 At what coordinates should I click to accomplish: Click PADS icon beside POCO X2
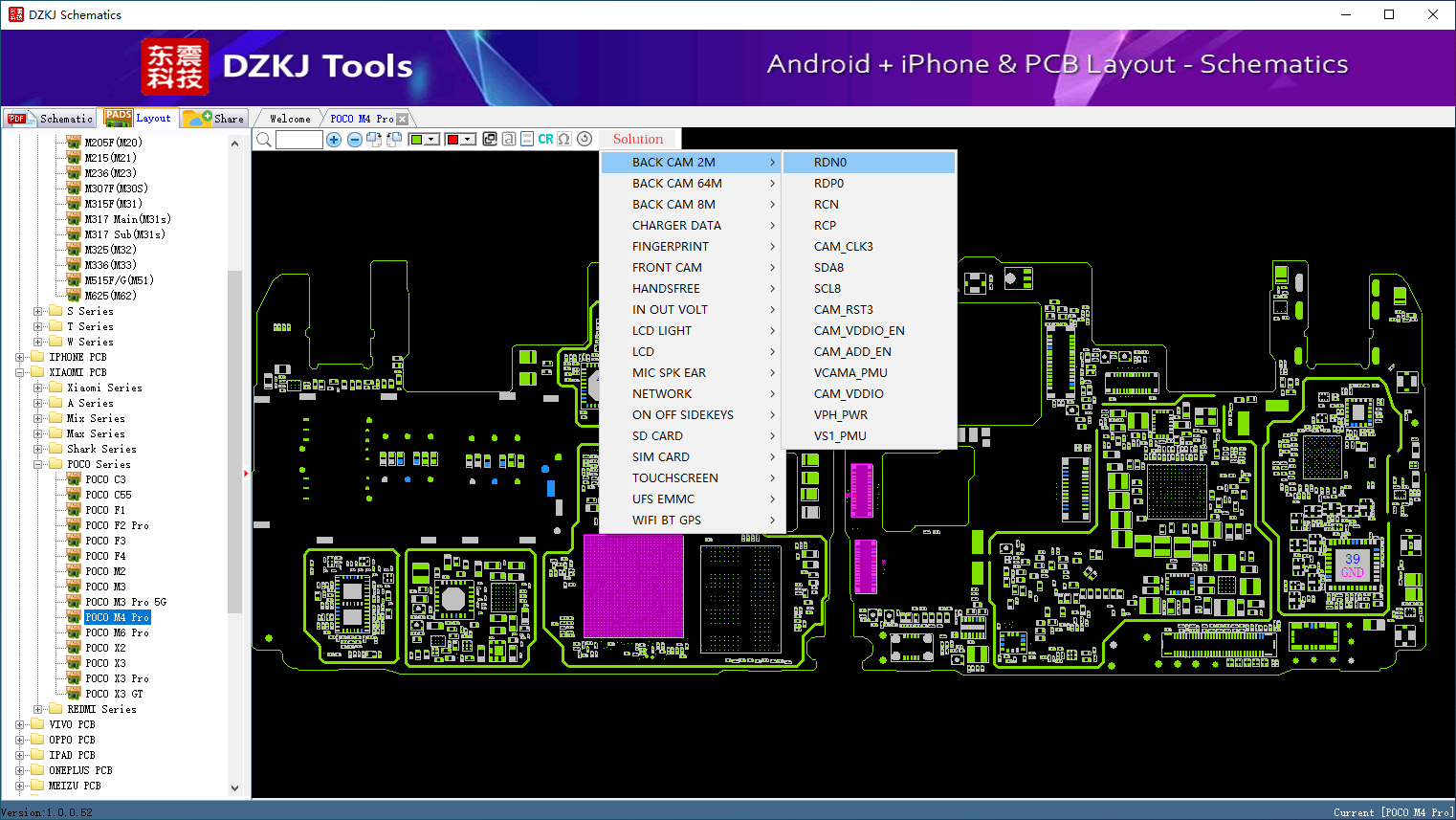click(74, 648)
